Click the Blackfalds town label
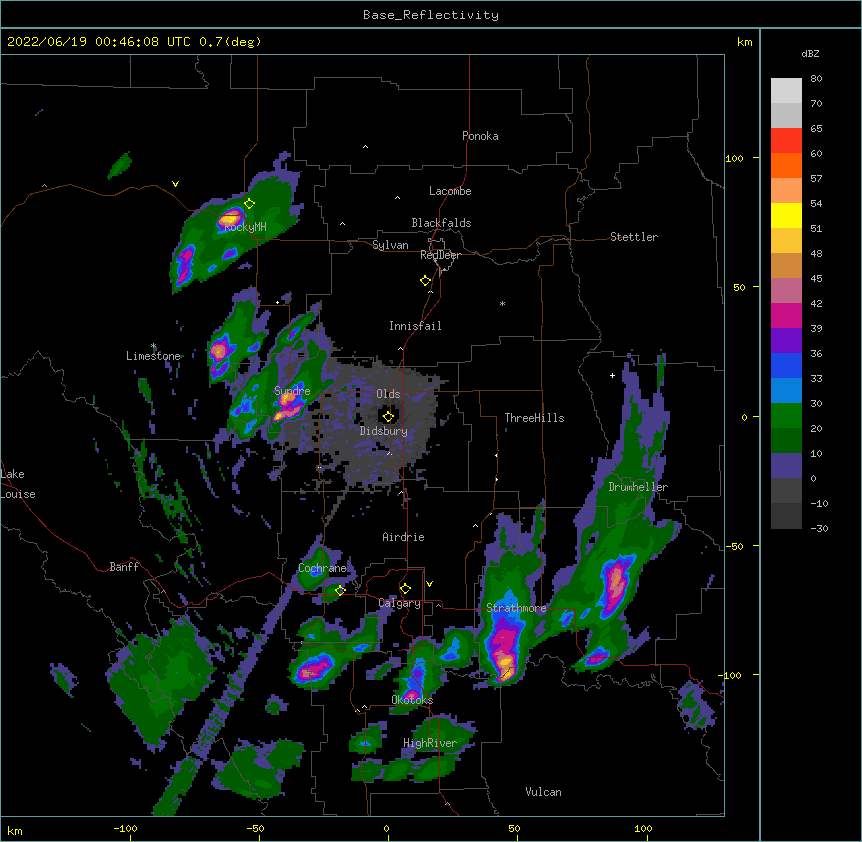 441,223
